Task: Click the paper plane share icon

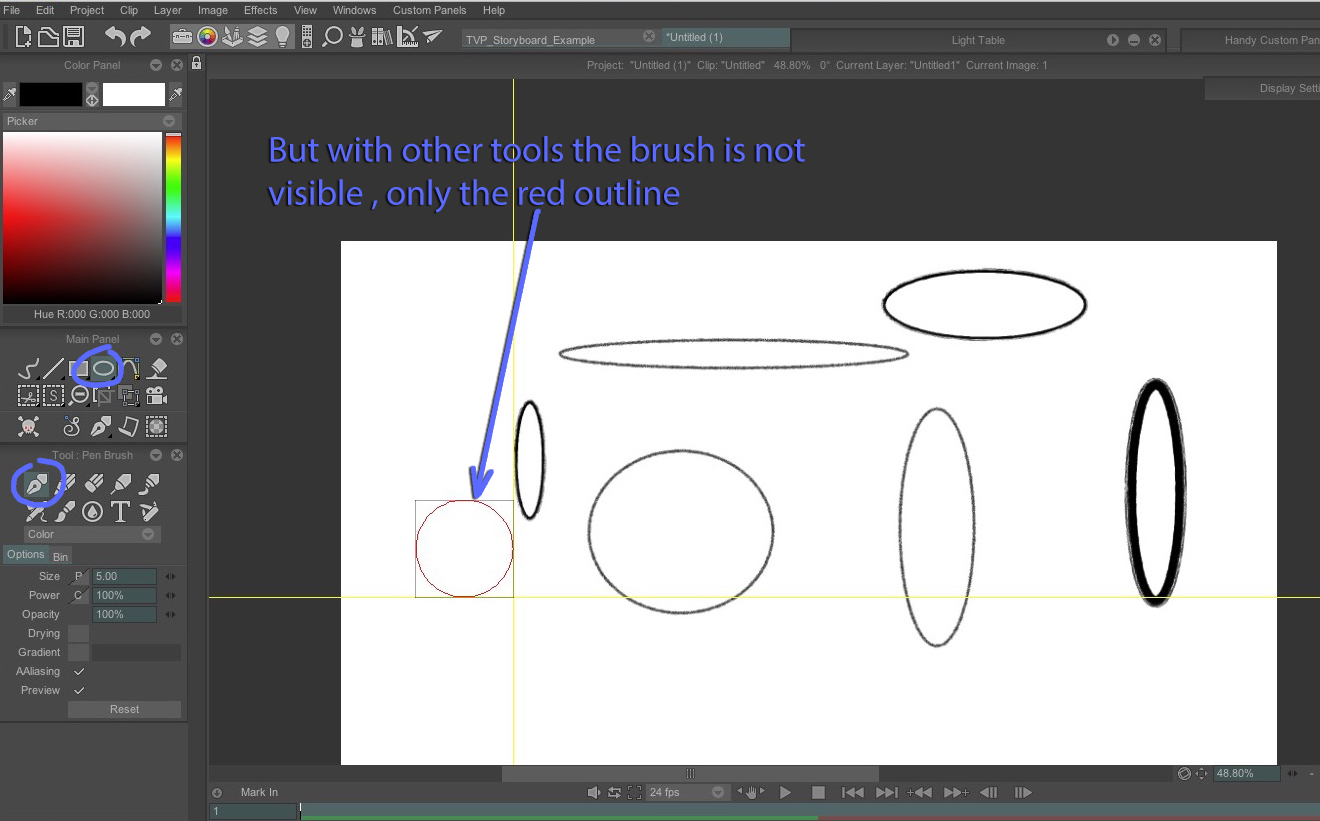Action: tap(432, 37)
